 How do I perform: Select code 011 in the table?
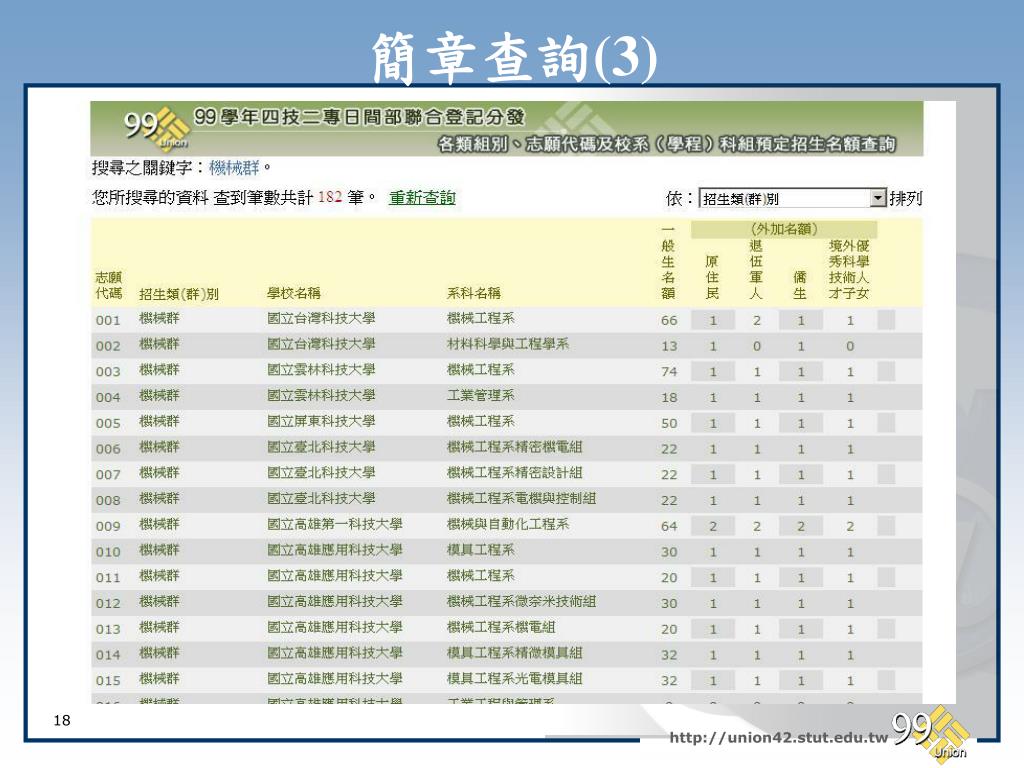108,577
